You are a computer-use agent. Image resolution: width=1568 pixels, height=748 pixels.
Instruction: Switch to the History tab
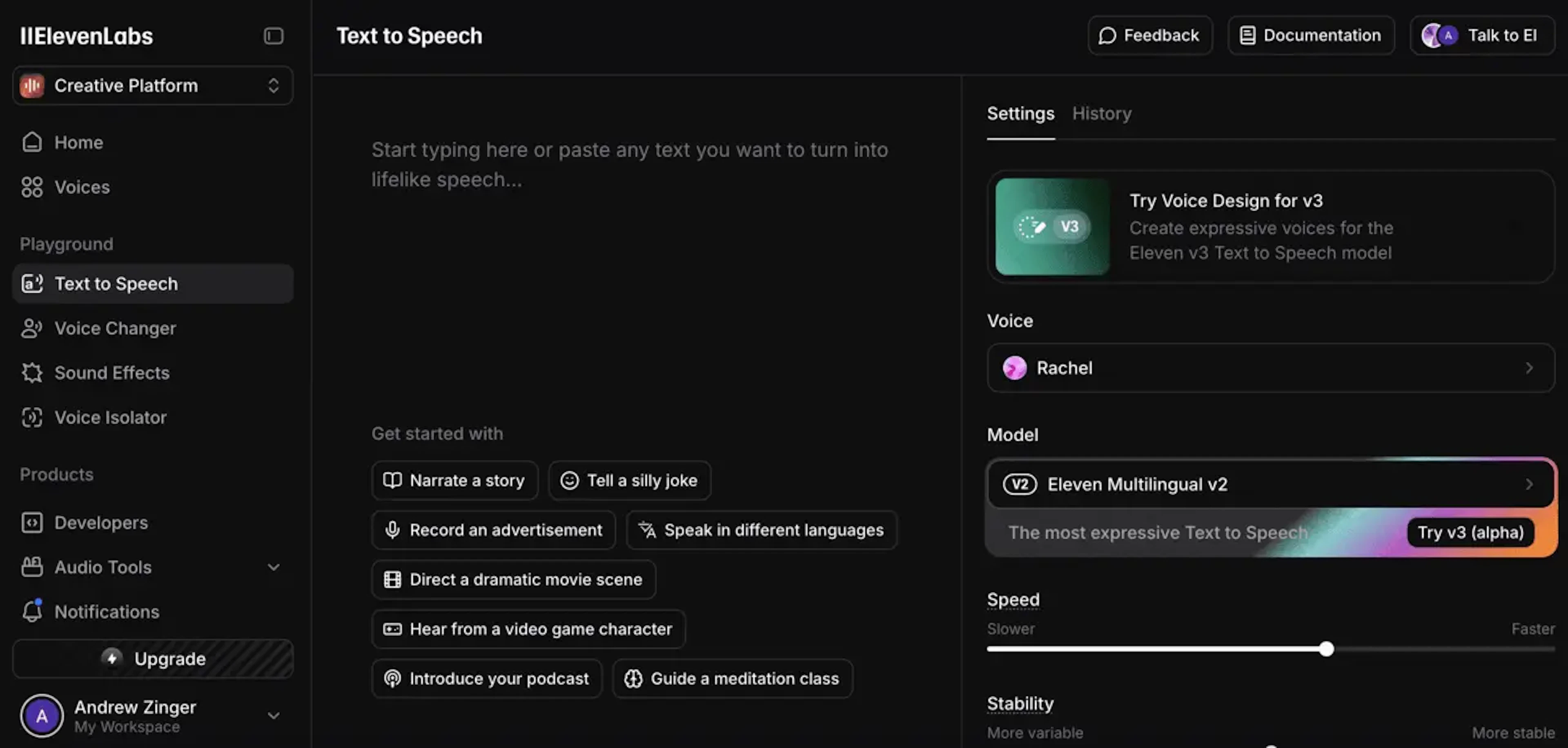(1101, 114)
